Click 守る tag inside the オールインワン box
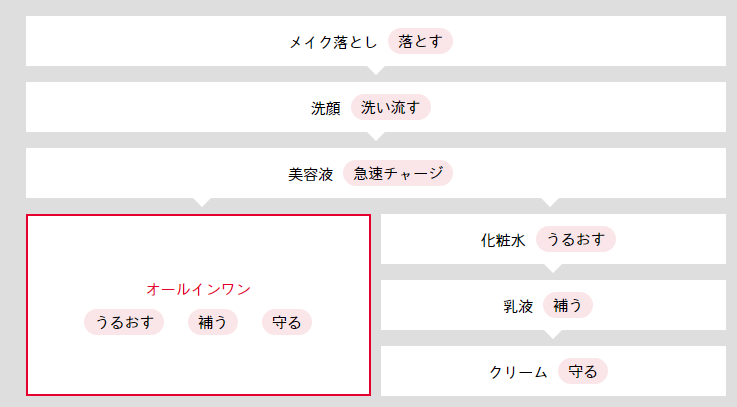The image size is (737, 407). click(287, 322)
